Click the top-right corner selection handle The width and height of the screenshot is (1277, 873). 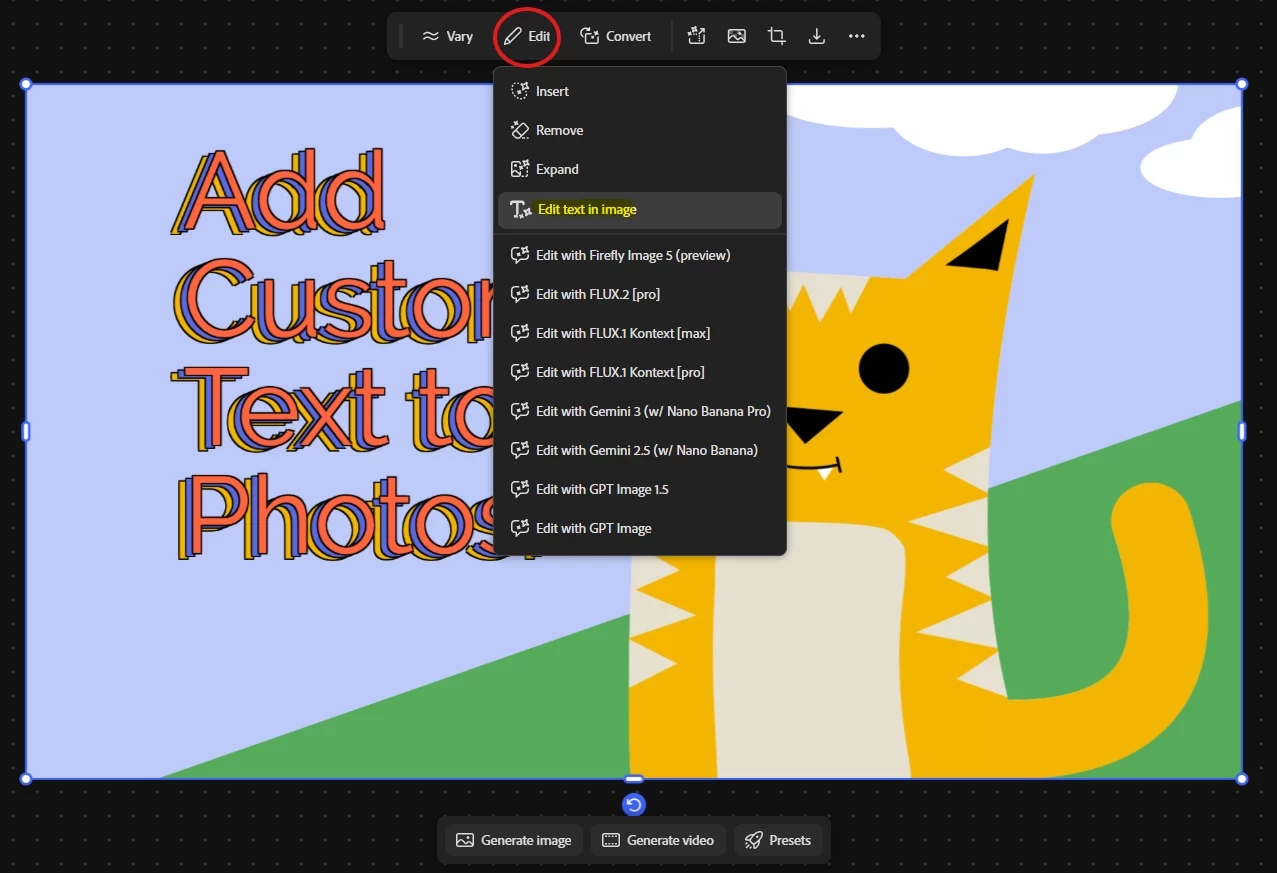pos(1242,84)
